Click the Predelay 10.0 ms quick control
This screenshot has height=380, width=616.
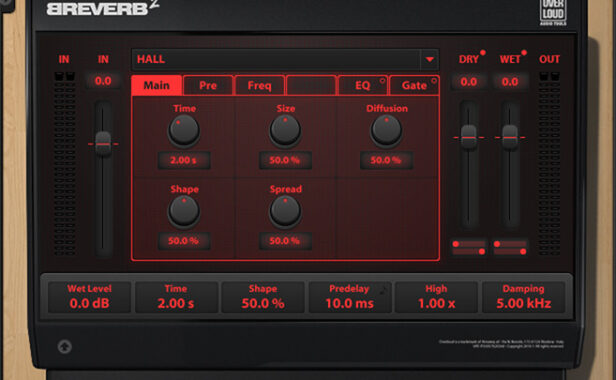point(350,297)
